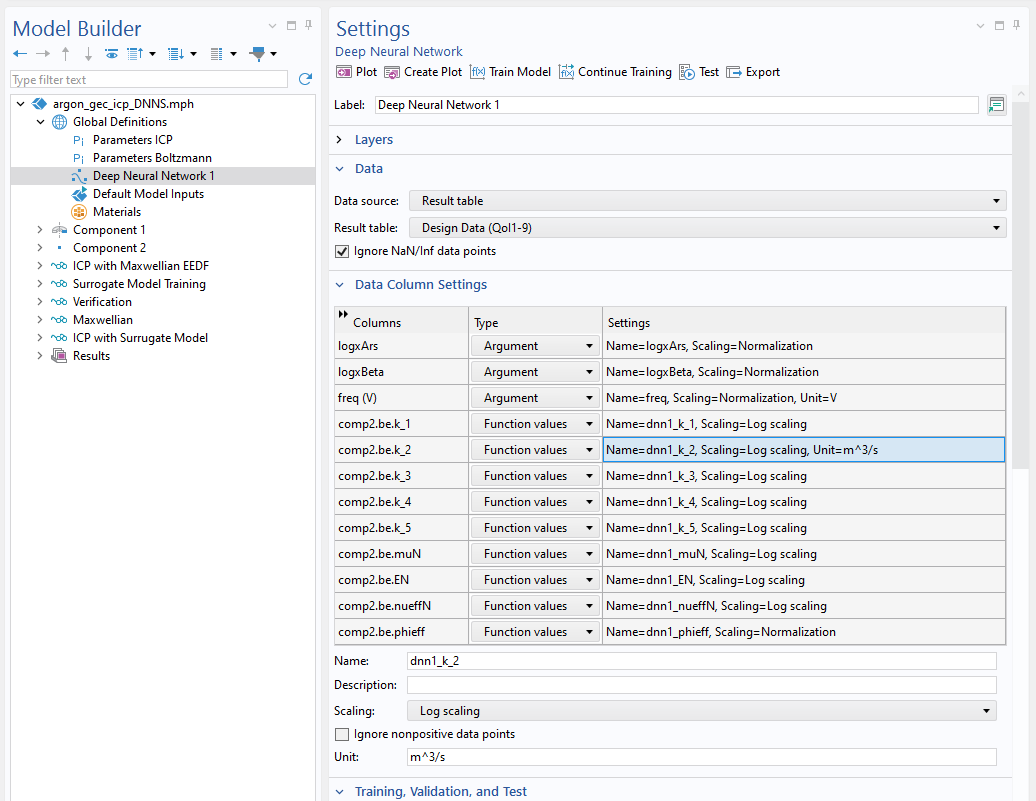Expand the Component 1 tree node
The width and height of the screenshot is (1036, 801).
click(x=41, y=230)
